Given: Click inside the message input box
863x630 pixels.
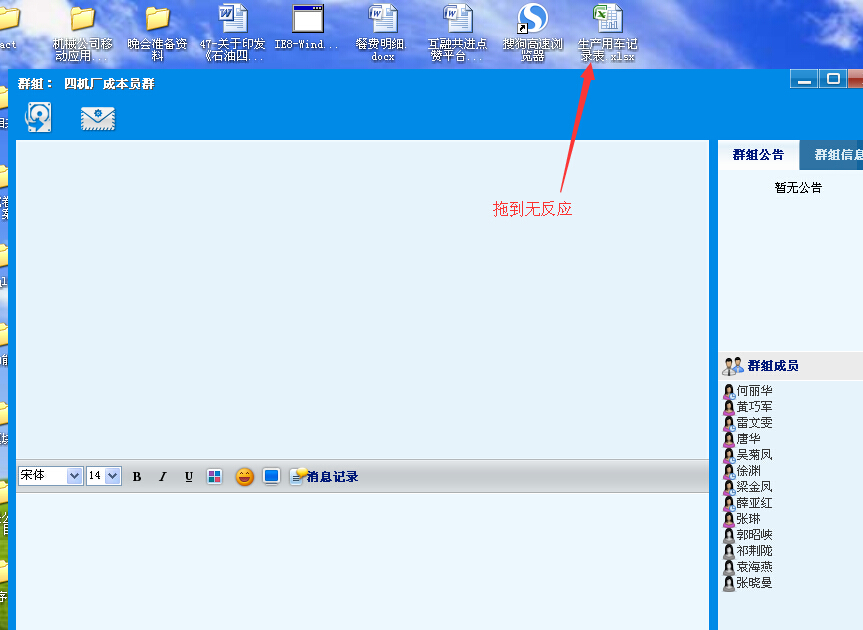Looking at the screenshot, I should [360, 560].
